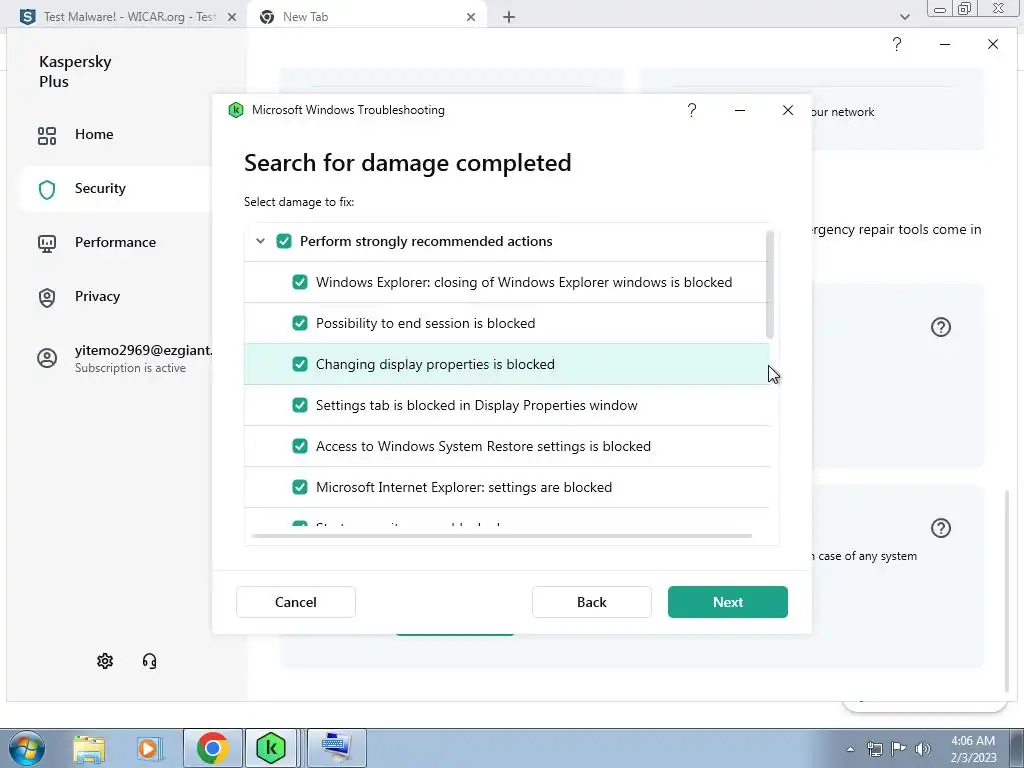The image size is (1024, 768).
Task: Collapse the strongly recommended actions group
Action: pos(261,241)
